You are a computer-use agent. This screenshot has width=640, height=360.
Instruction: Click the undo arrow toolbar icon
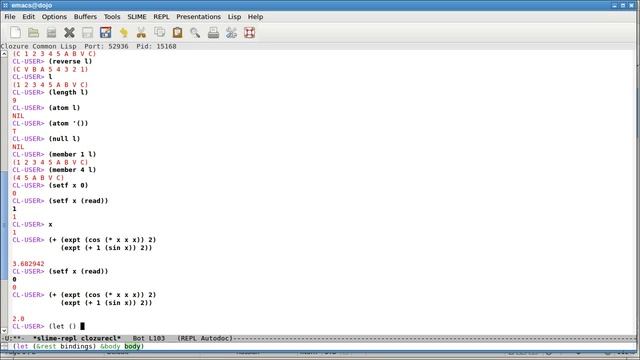click(123, 33)
